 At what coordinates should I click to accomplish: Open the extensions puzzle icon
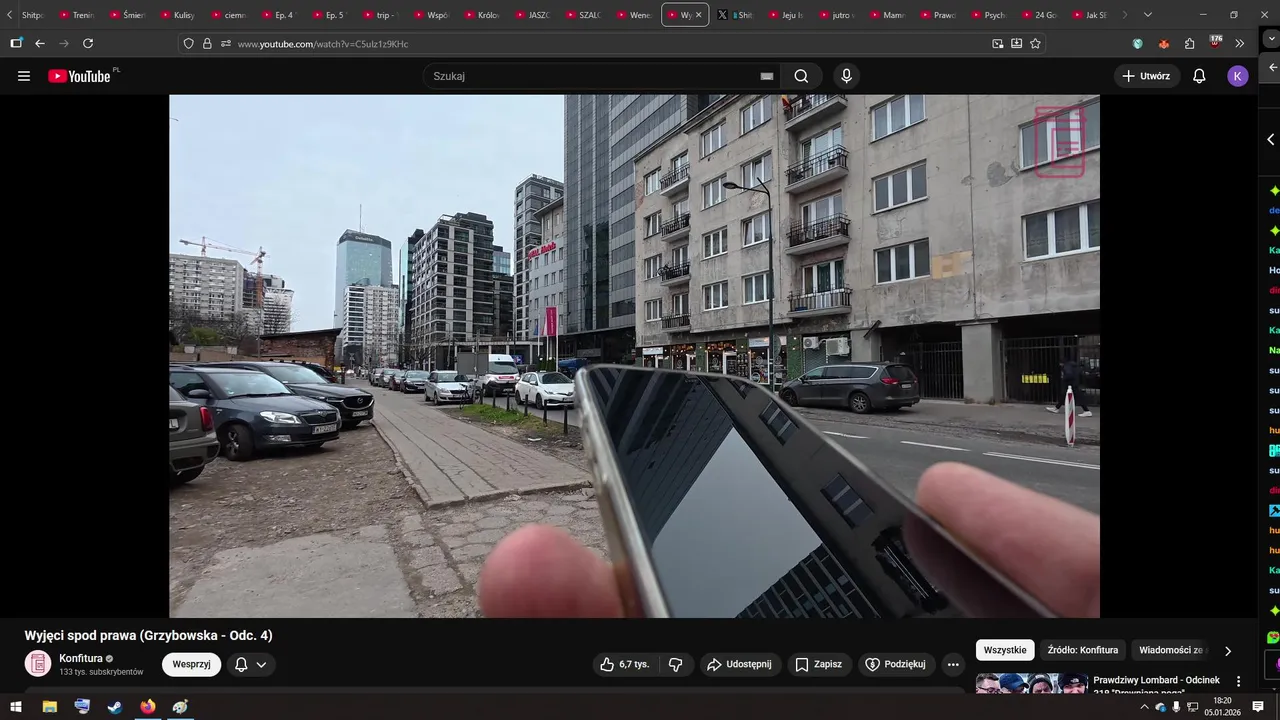[1189, 44]
